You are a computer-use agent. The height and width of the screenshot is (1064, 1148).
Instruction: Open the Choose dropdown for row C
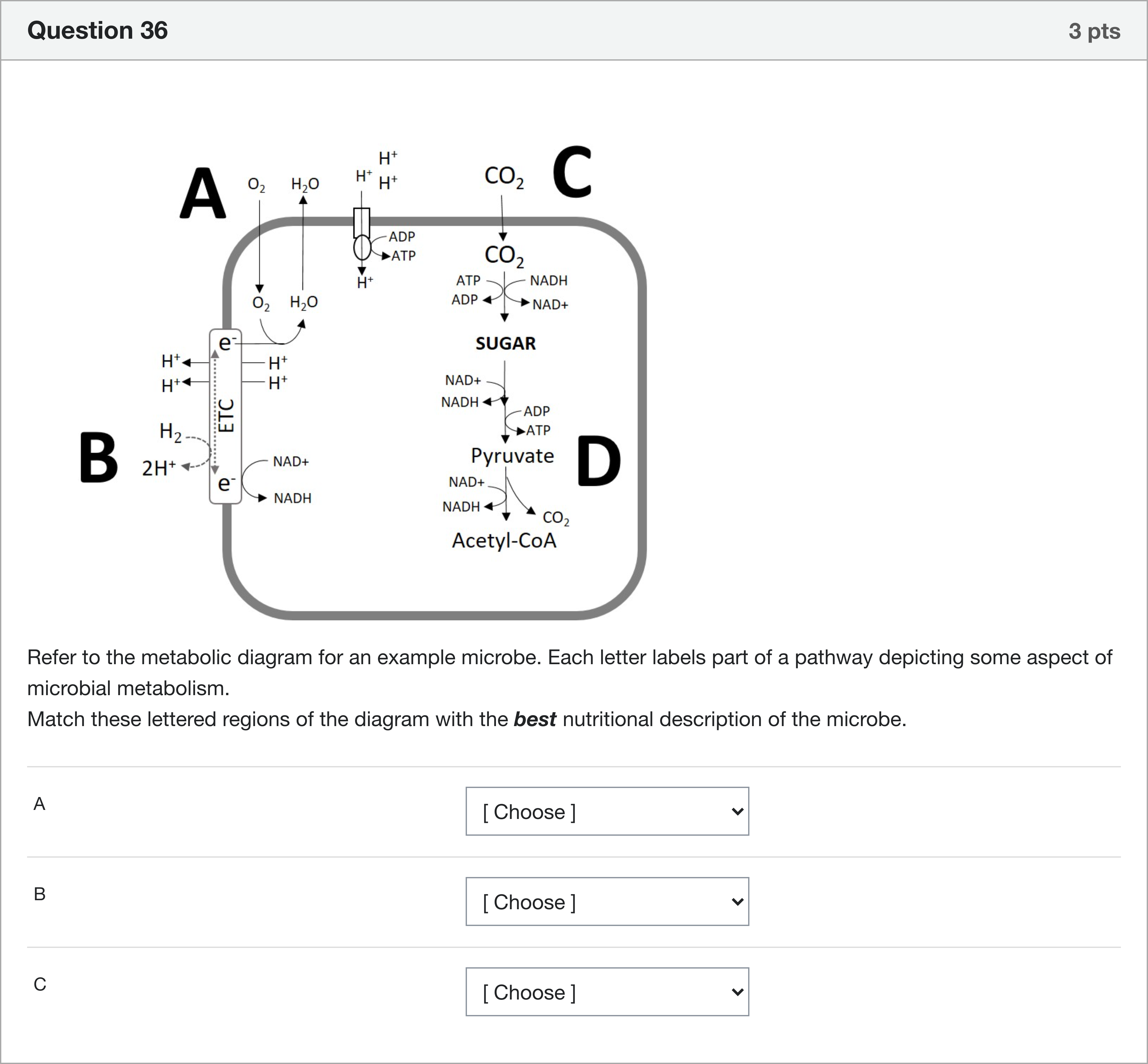click(x=608, y=992)
